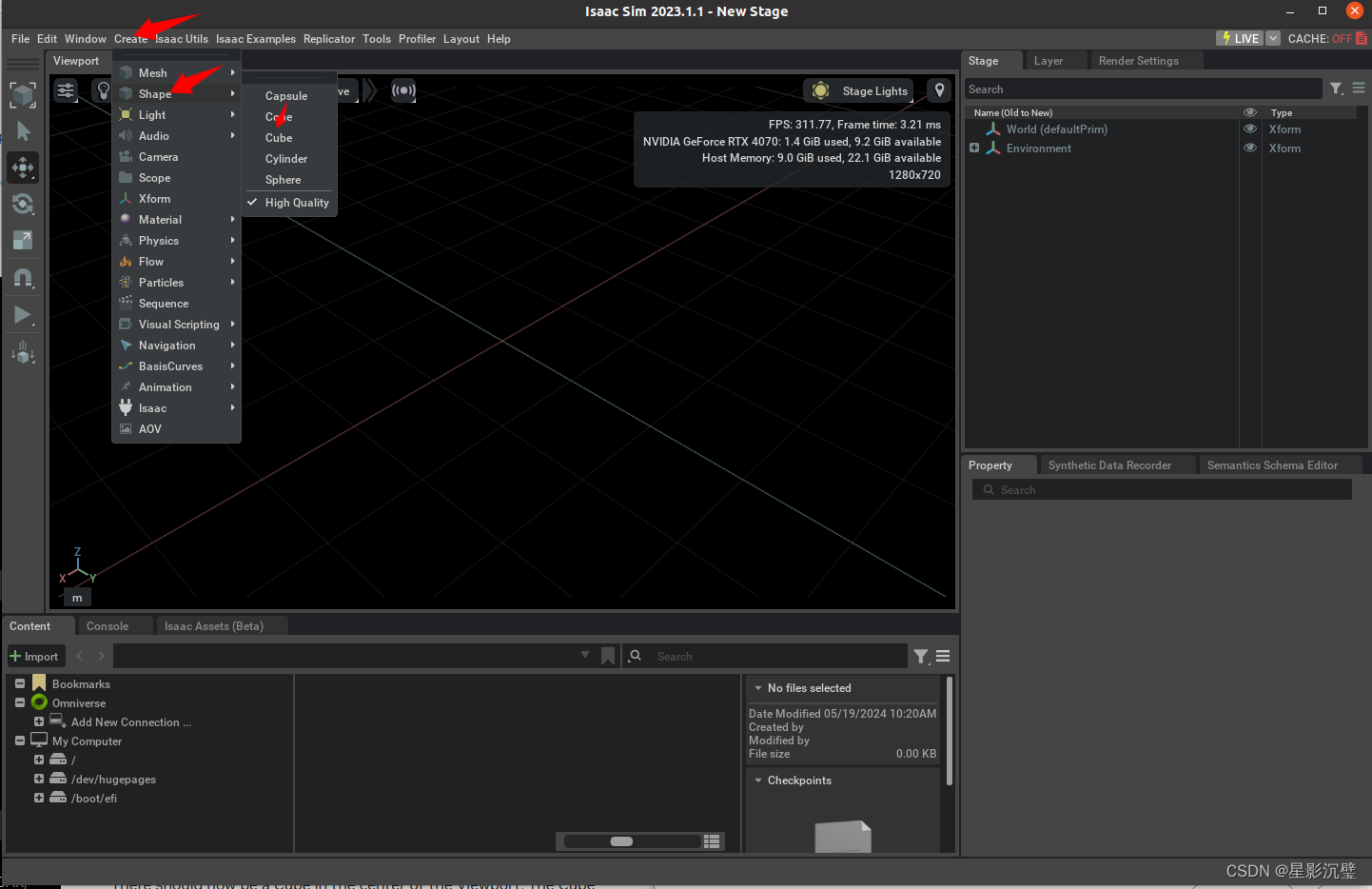Collapse the Omniverse tree node
The image size is (1372, 889).
20,702
